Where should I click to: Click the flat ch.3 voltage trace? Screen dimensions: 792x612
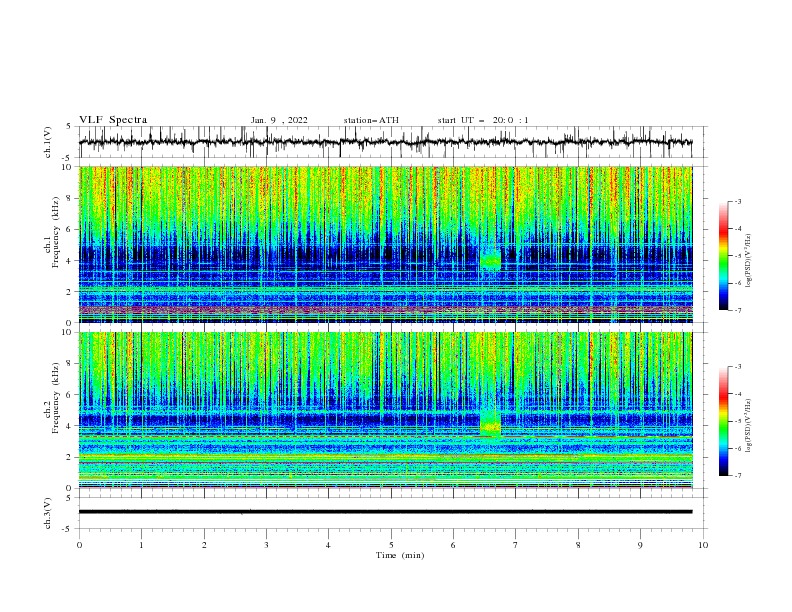pos(385,512)
